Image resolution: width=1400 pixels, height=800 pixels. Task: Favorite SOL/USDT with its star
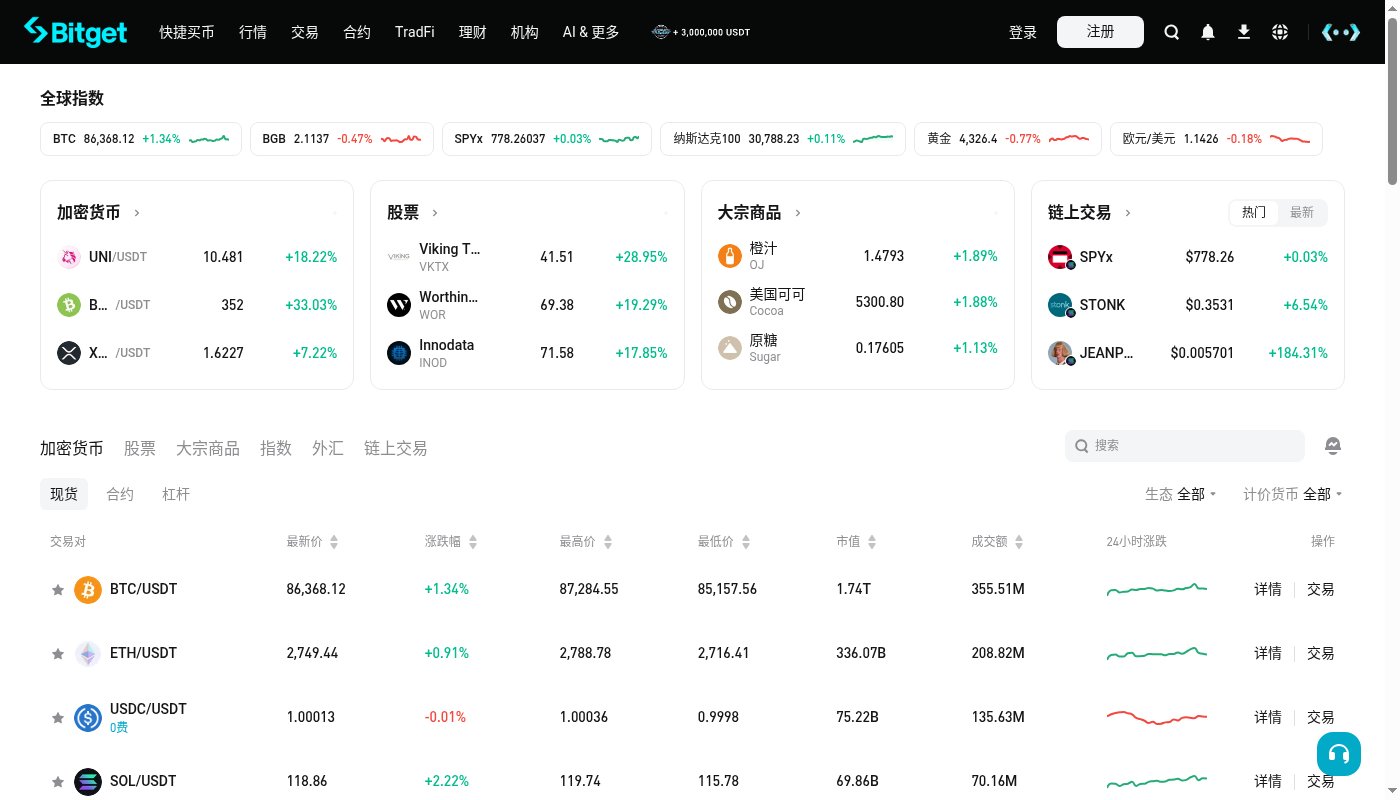(x=58, y=782)
